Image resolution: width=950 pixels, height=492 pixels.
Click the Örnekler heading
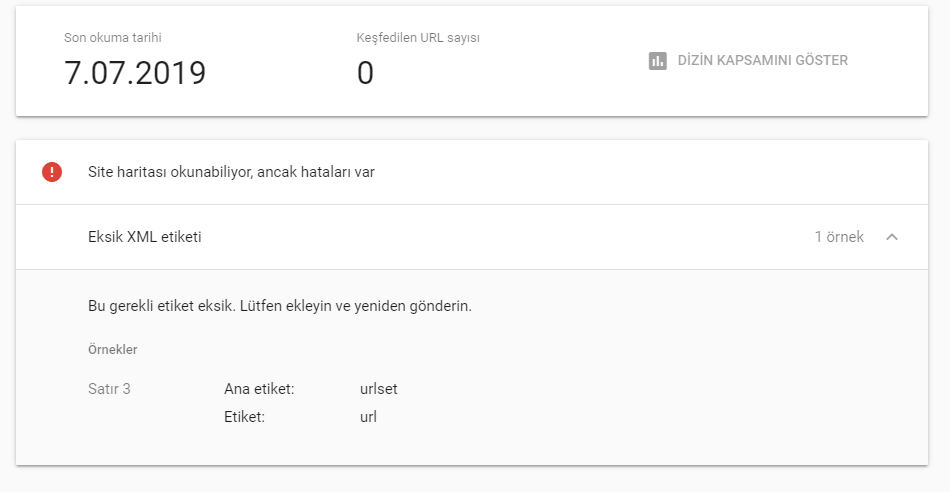coord(113,350)
